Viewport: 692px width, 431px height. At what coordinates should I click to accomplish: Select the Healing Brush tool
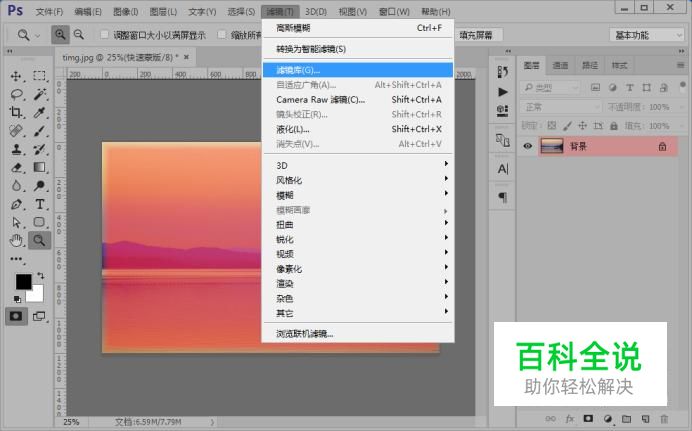point(16,131)
